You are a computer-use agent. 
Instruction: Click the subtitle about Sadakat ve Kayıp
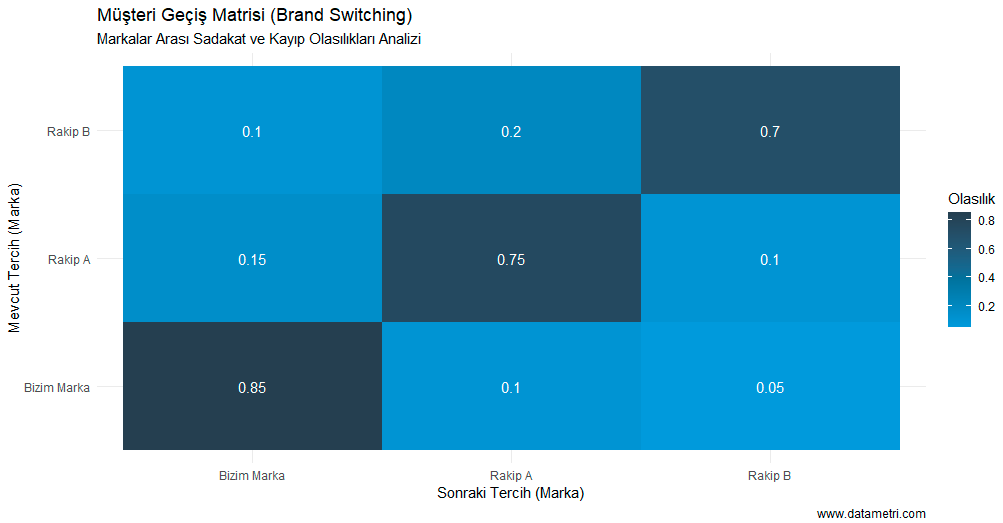(259, 39)
